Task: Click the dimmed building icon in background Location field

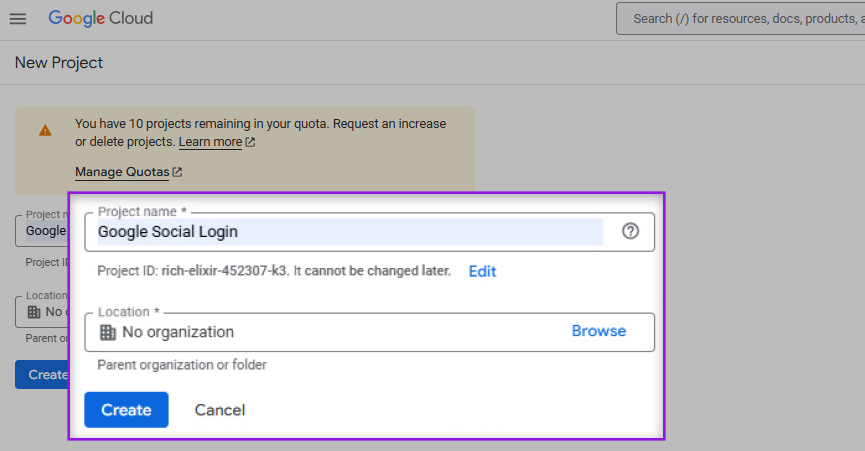Action: [33, 312]
